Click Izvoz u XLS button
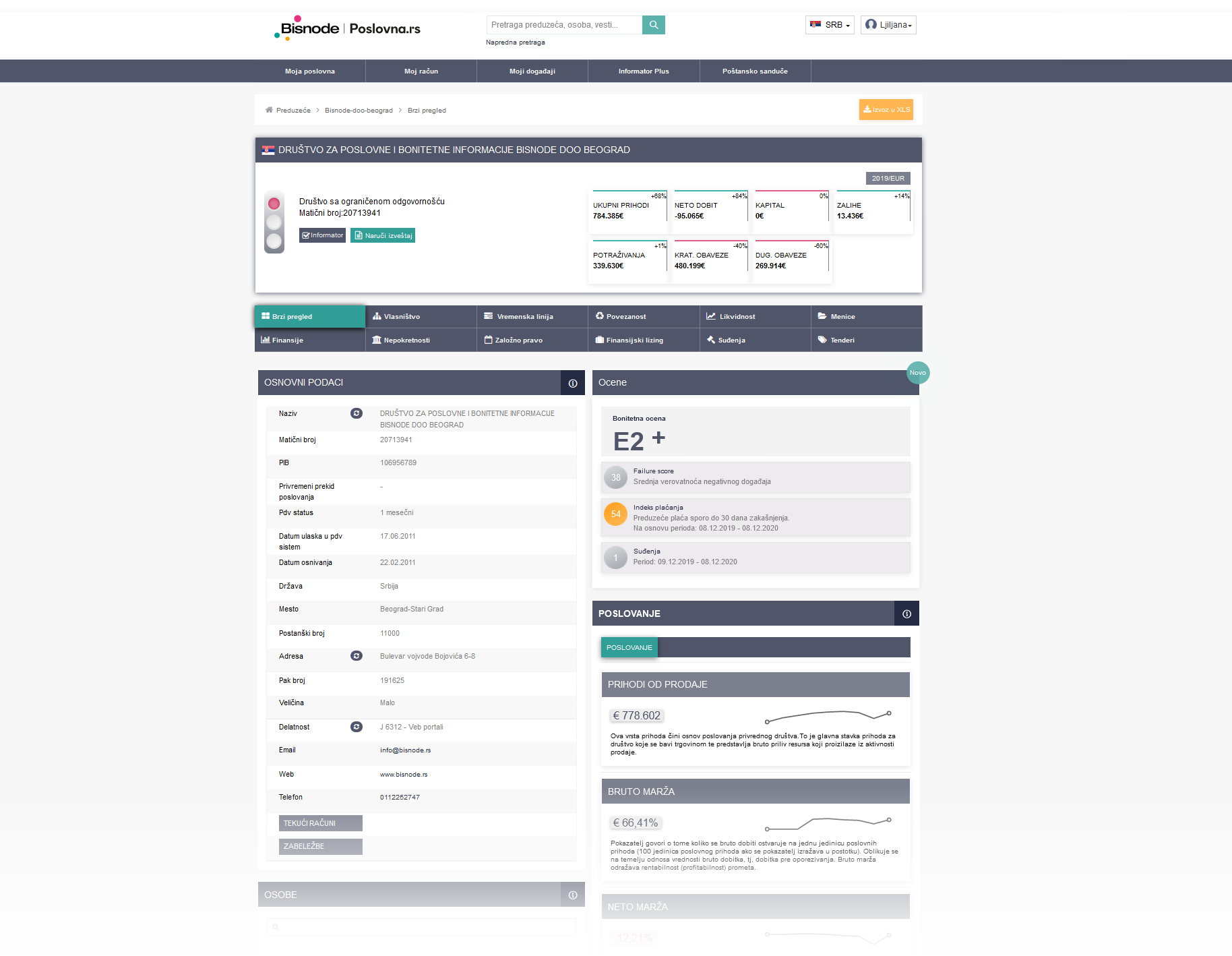The height and width of the screenshot is (956, 1232). (886, 110)
